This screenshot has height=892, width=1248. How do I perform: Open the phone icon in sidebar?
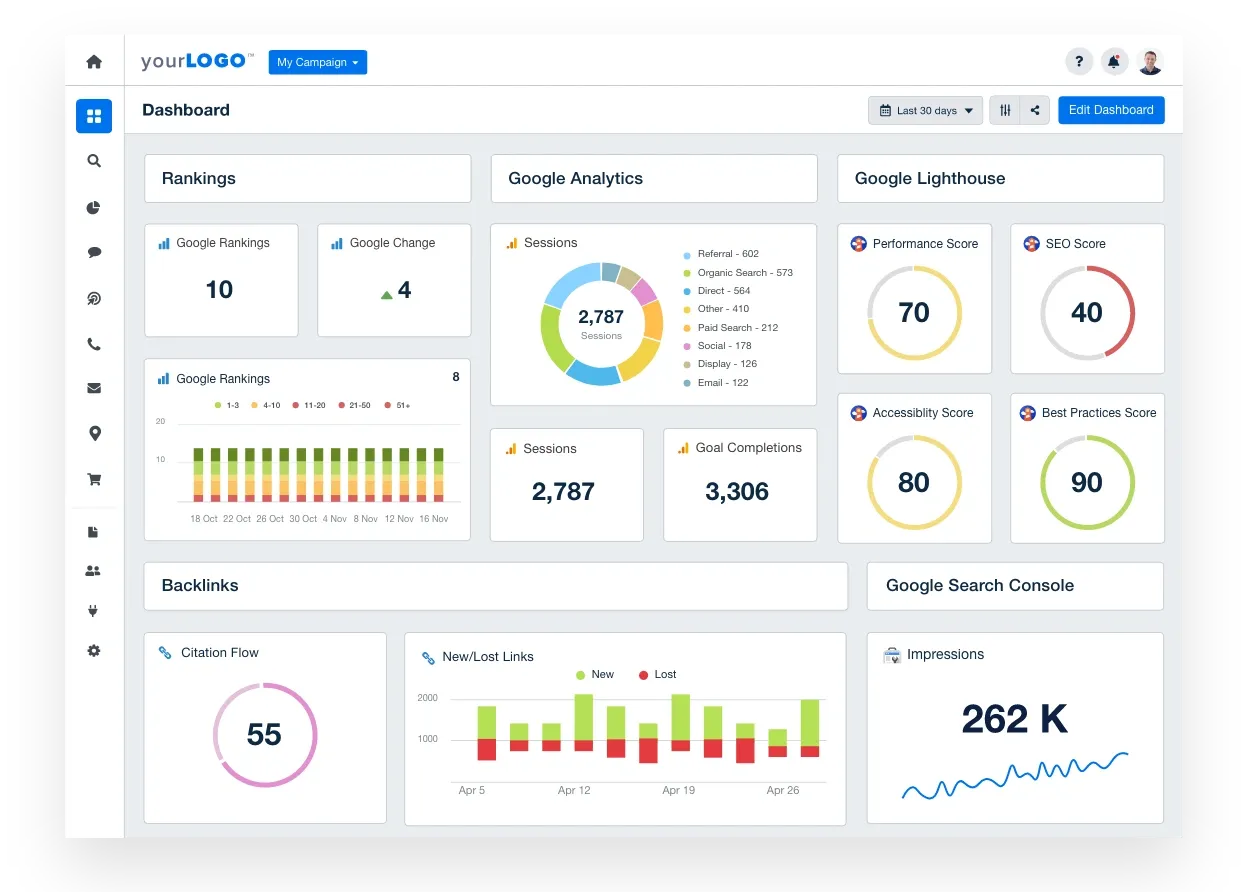(x=94, y=345)
